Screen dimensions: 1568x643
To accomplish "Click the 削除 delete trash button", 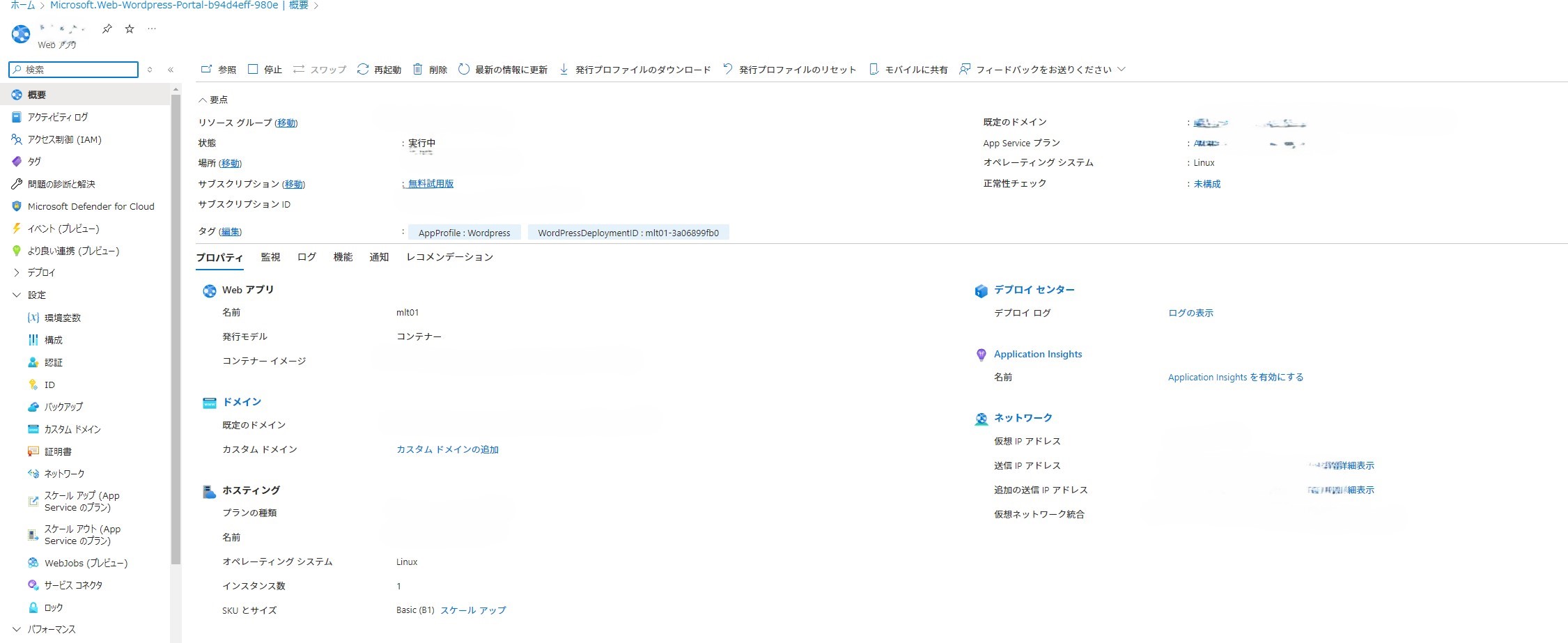I will pyautogui.click(x=430, y=70).
